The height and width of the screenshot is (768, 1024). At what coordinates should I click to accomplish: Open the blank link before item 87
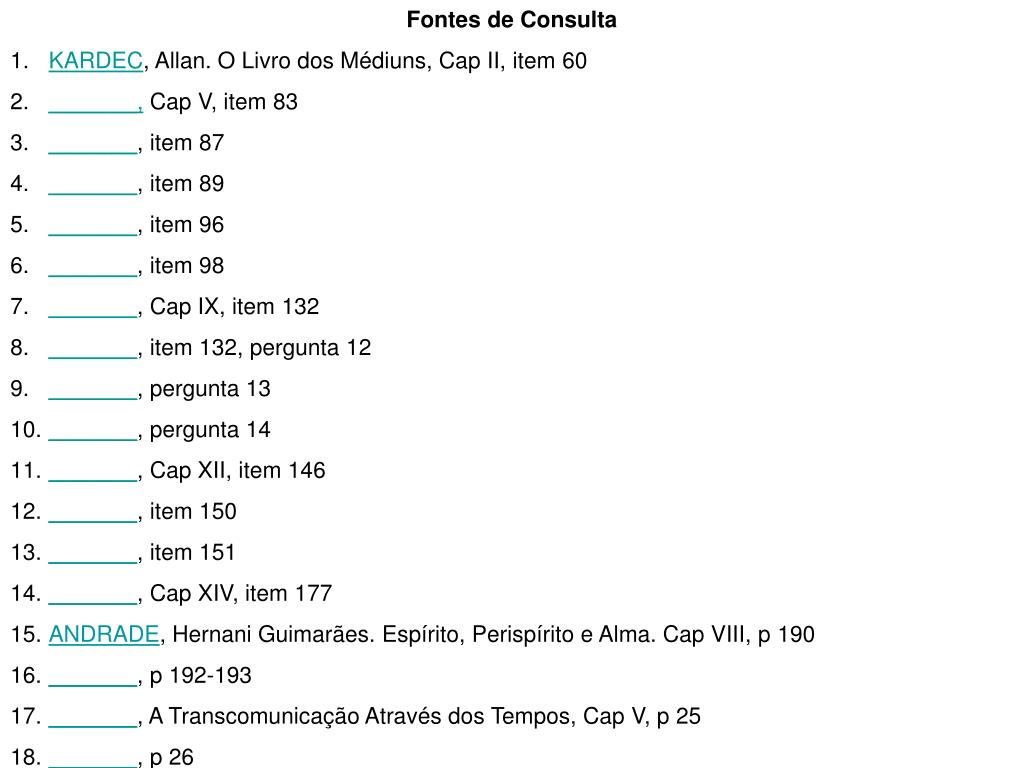[x=93, y=145]
